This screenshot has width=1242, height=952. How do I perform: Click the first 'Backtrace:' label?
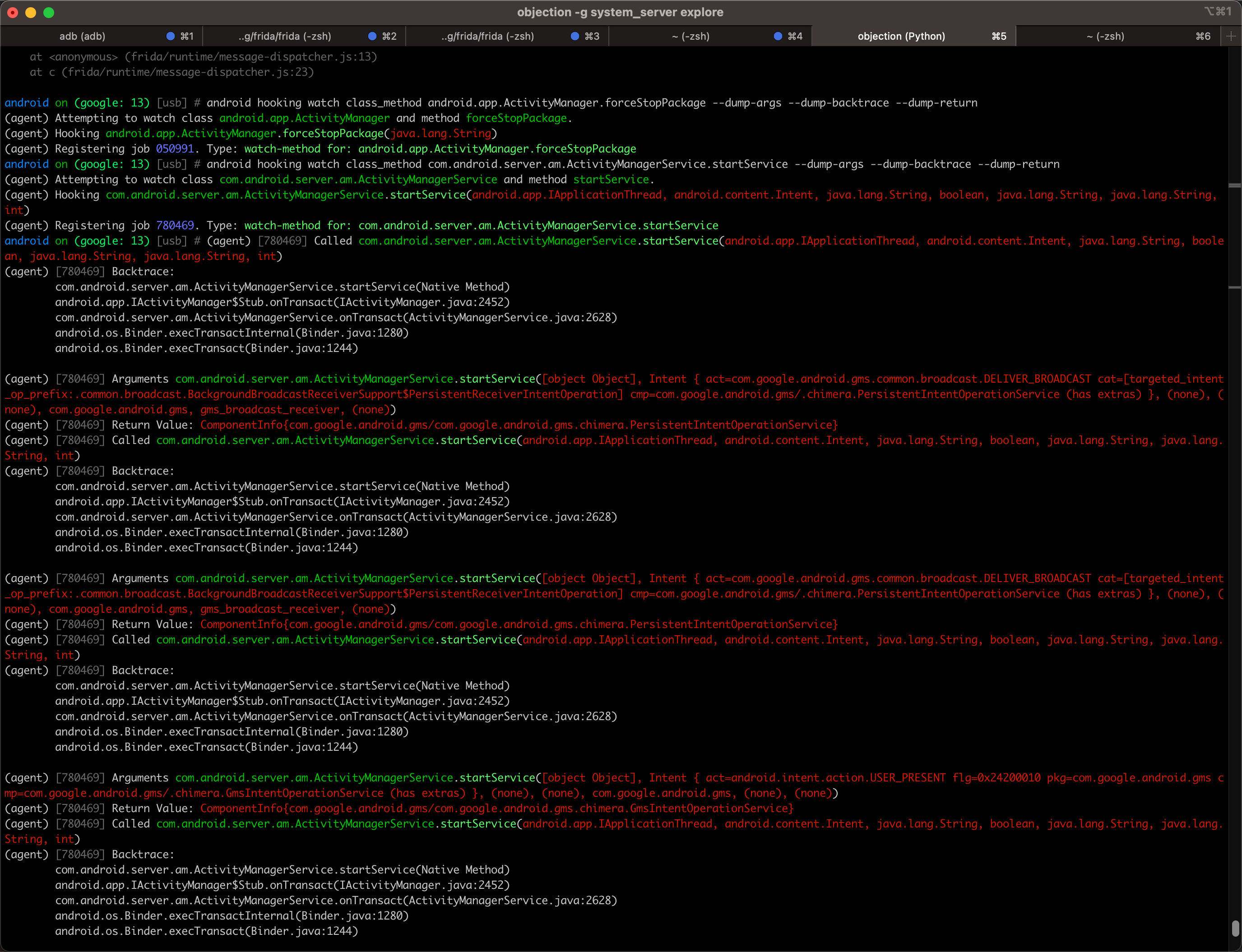(143, 272)
